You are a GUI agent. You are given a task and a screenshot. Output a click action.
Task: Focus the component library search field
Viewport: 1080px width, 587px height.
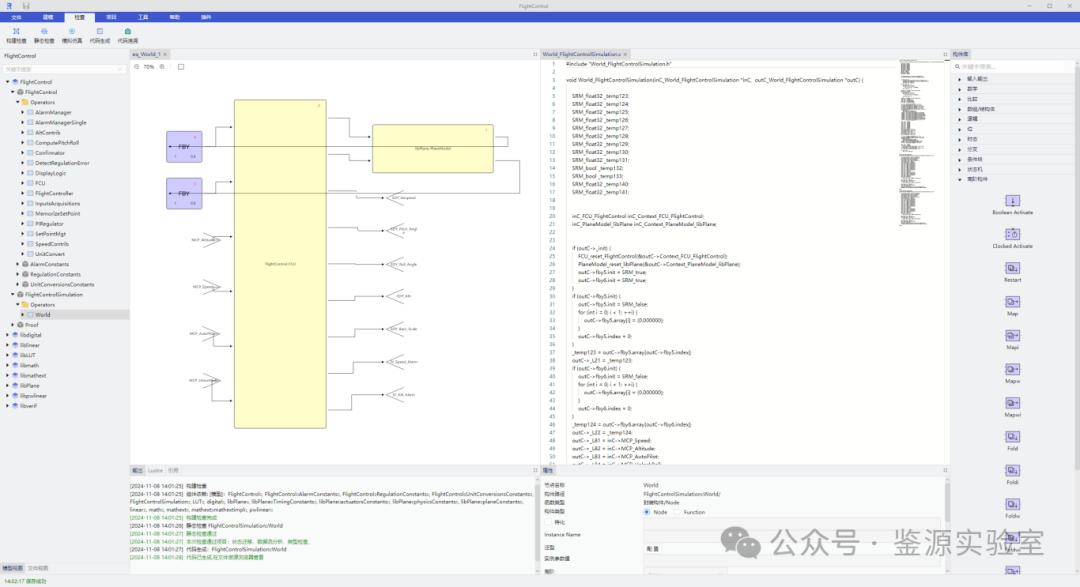[1010, 67]
